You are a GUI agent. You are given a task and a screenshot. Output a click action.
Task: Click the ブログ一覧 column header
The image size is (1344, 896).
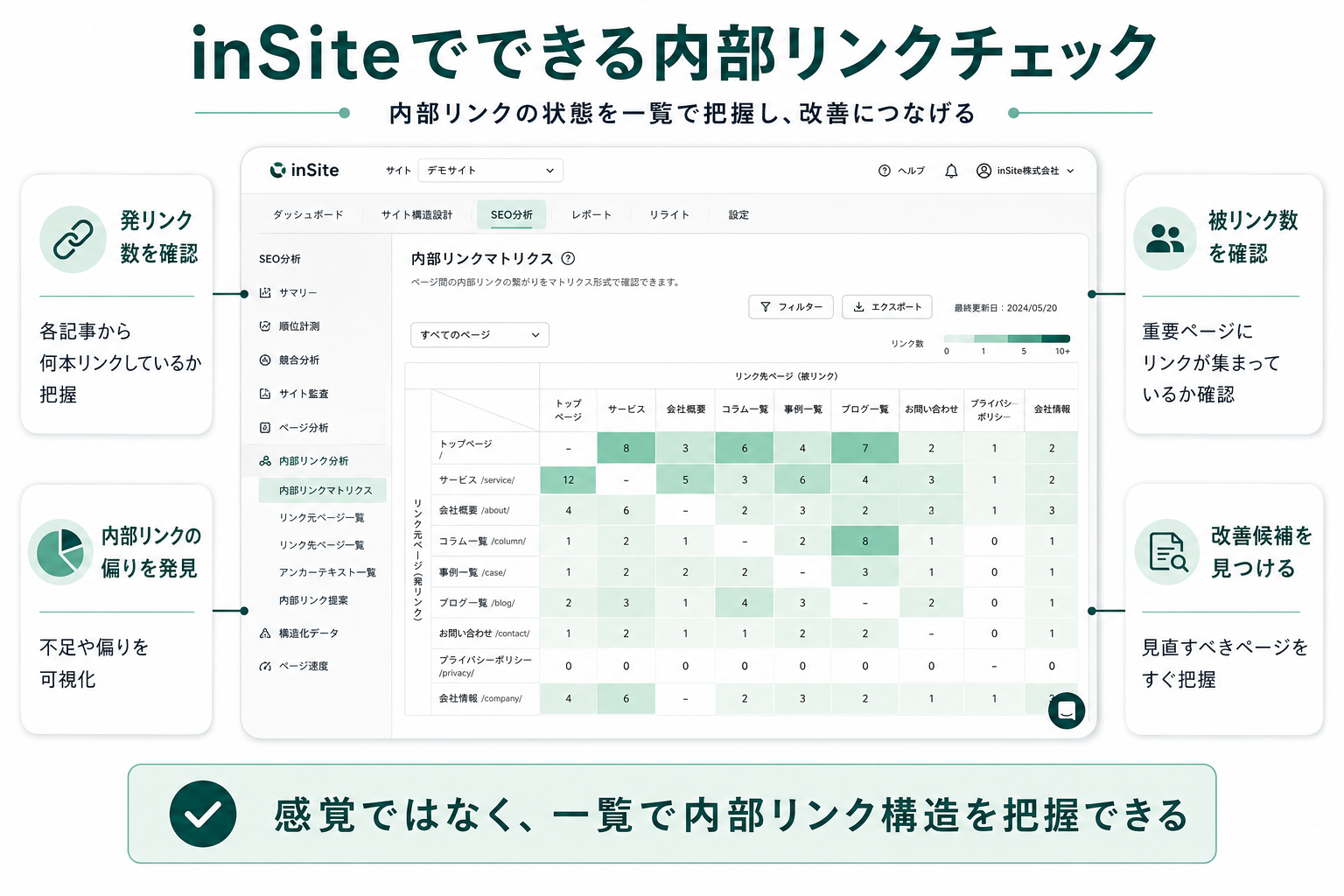(x=865, y=409)
